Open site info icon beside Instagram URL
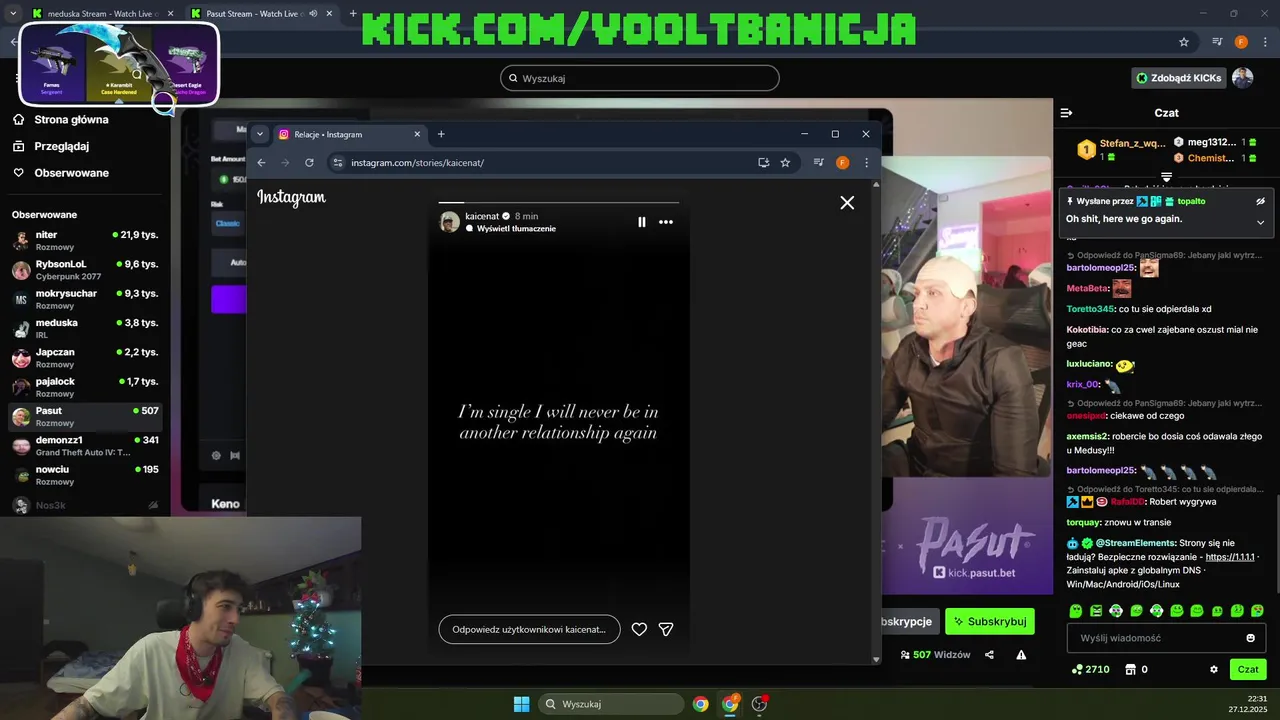 pyautogui.click(x=338, y=162)
